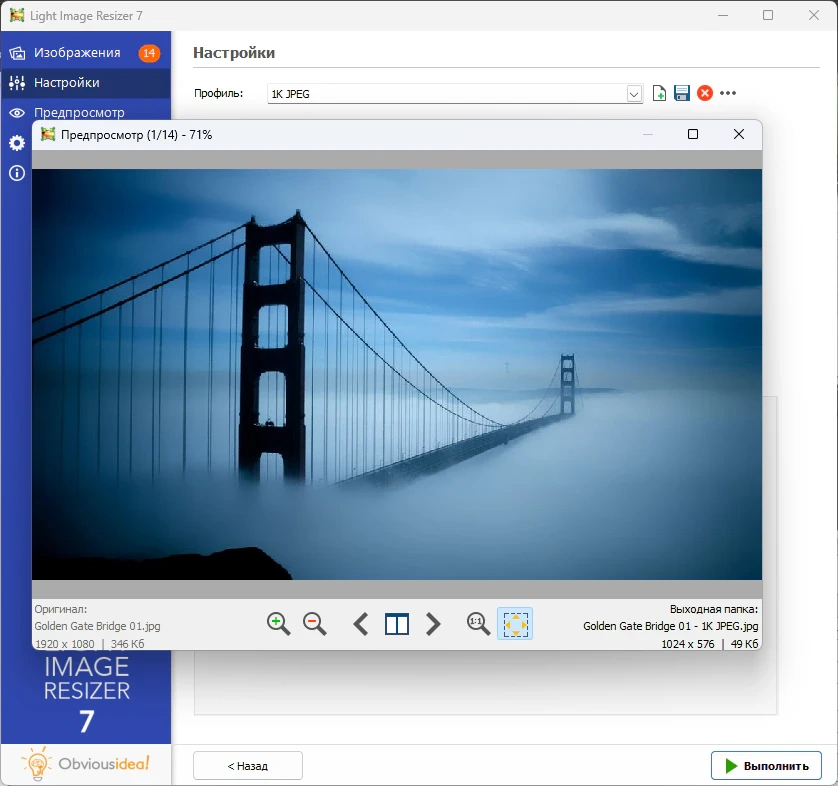The image size is (838, 786).
Task: Go to the next preview image
Action: [433, 624]
